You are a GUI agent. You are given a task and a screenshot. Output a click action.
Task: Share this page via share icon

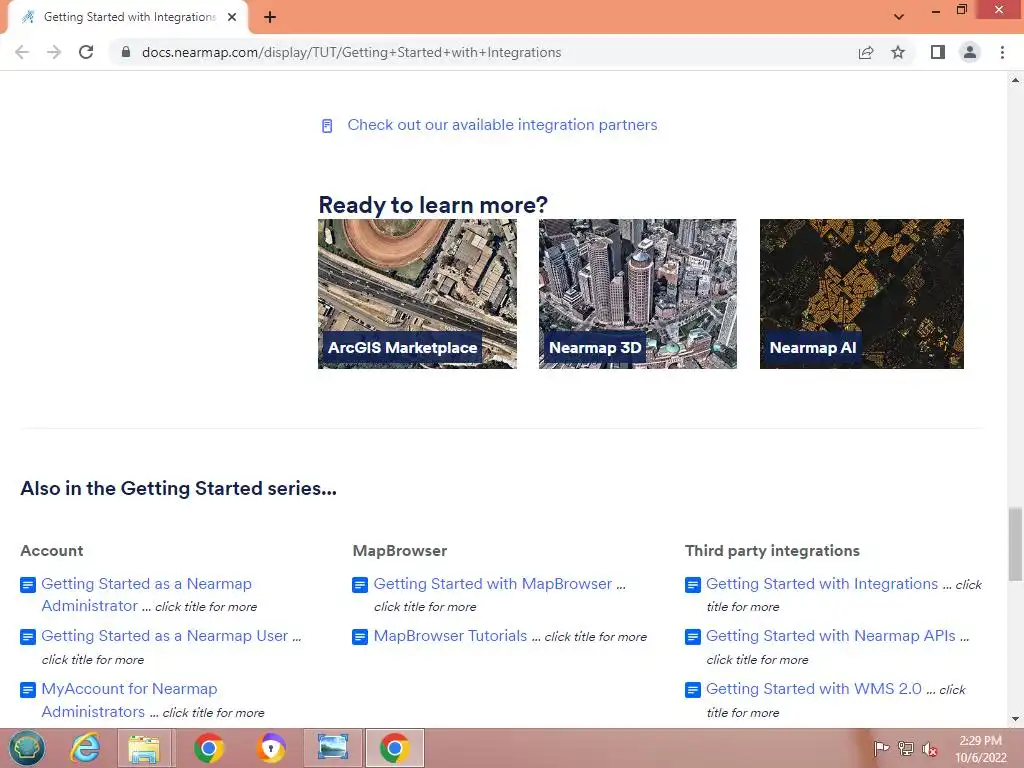coord(866,52)
